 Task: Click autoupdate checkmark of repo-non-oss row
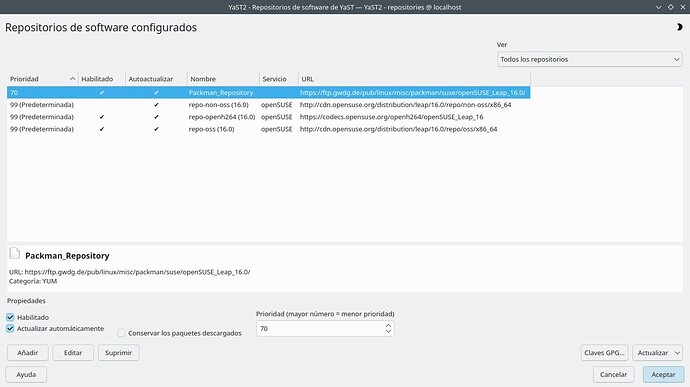156,105
